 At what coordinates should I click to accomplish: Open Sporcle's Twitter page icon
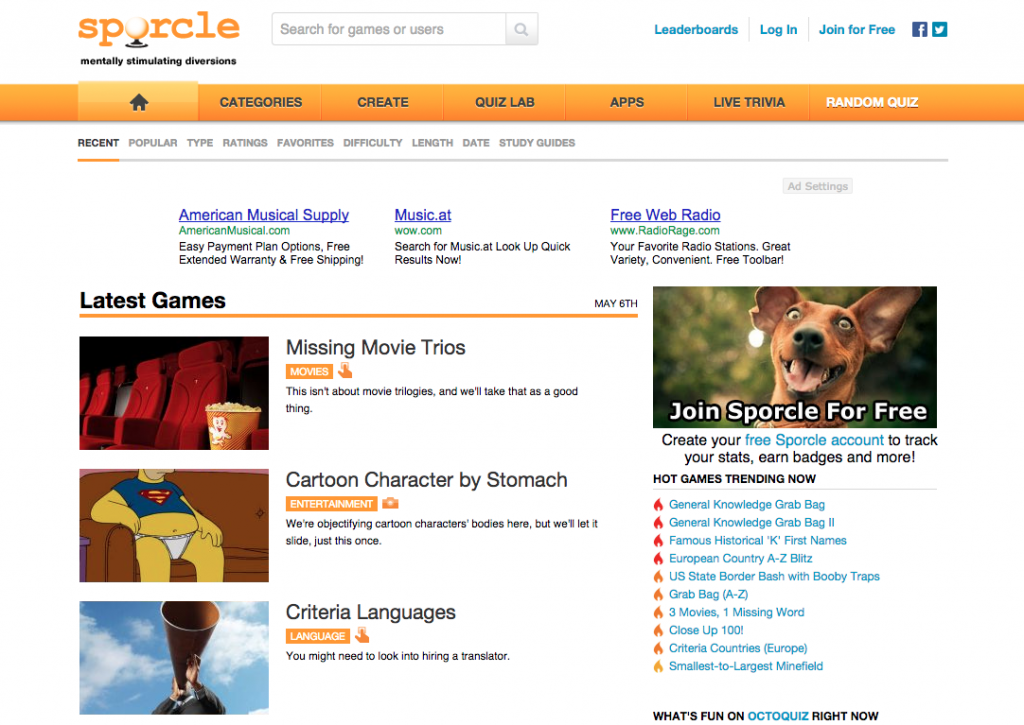pos(940,29)
